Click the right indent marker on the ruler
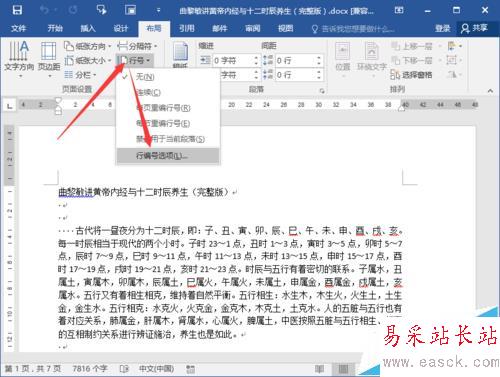This screenshot has height=377, width=500. pyautogui.click(x=402, y=109)
